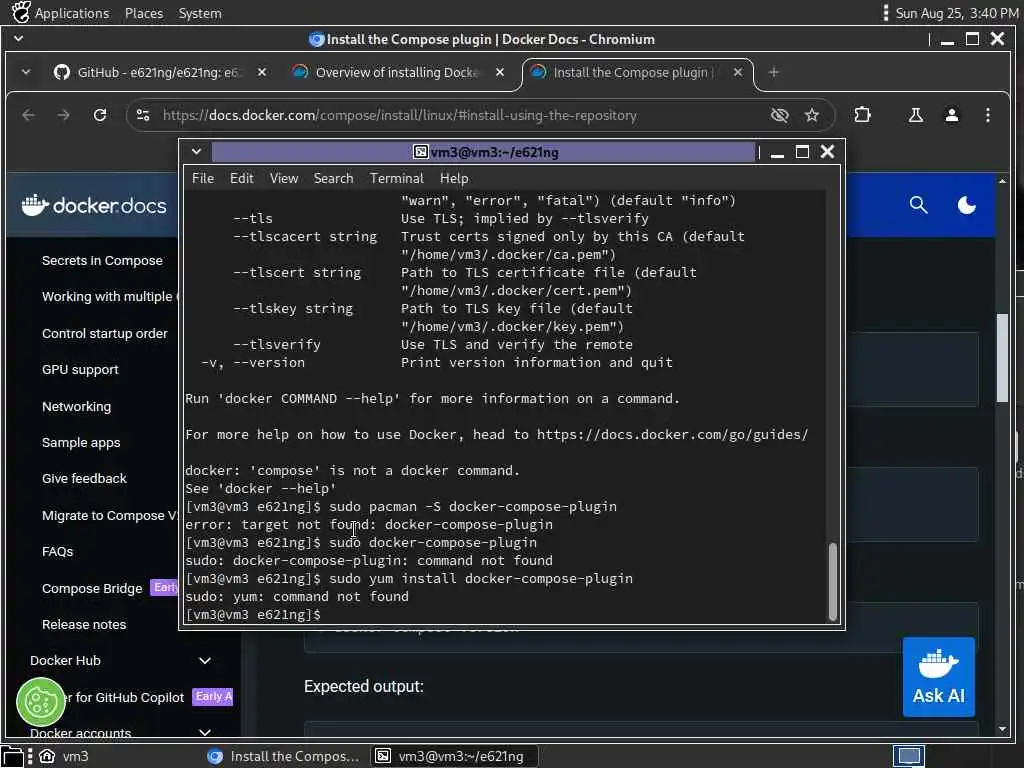Click the docker docs logo
The height and width of the screenshot is (768, 1024).
tap(93, 205)
